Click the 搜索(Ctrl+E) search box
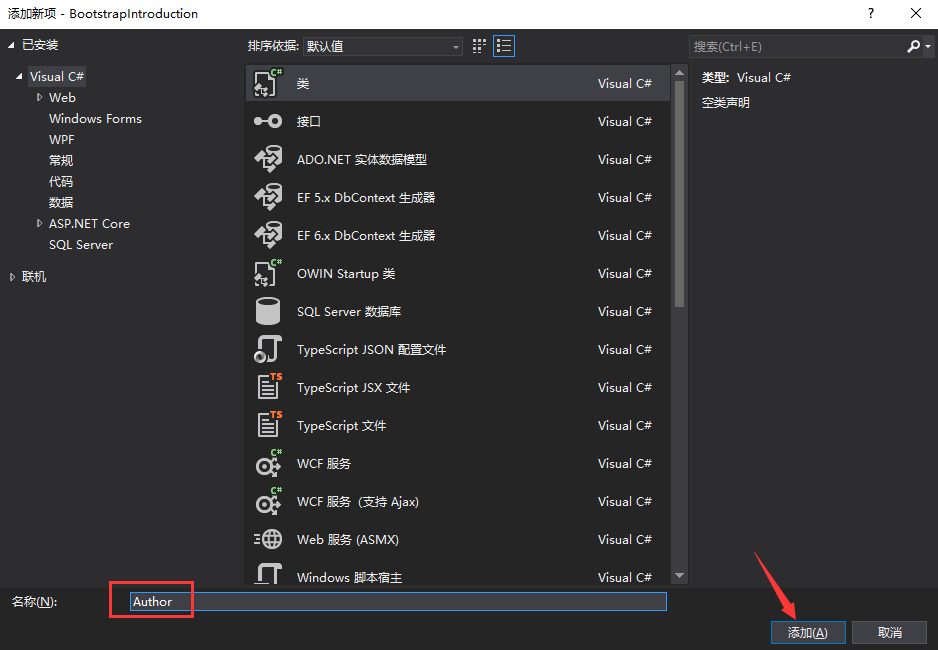Screen dimensions: 938x650 tap(799, 46)
